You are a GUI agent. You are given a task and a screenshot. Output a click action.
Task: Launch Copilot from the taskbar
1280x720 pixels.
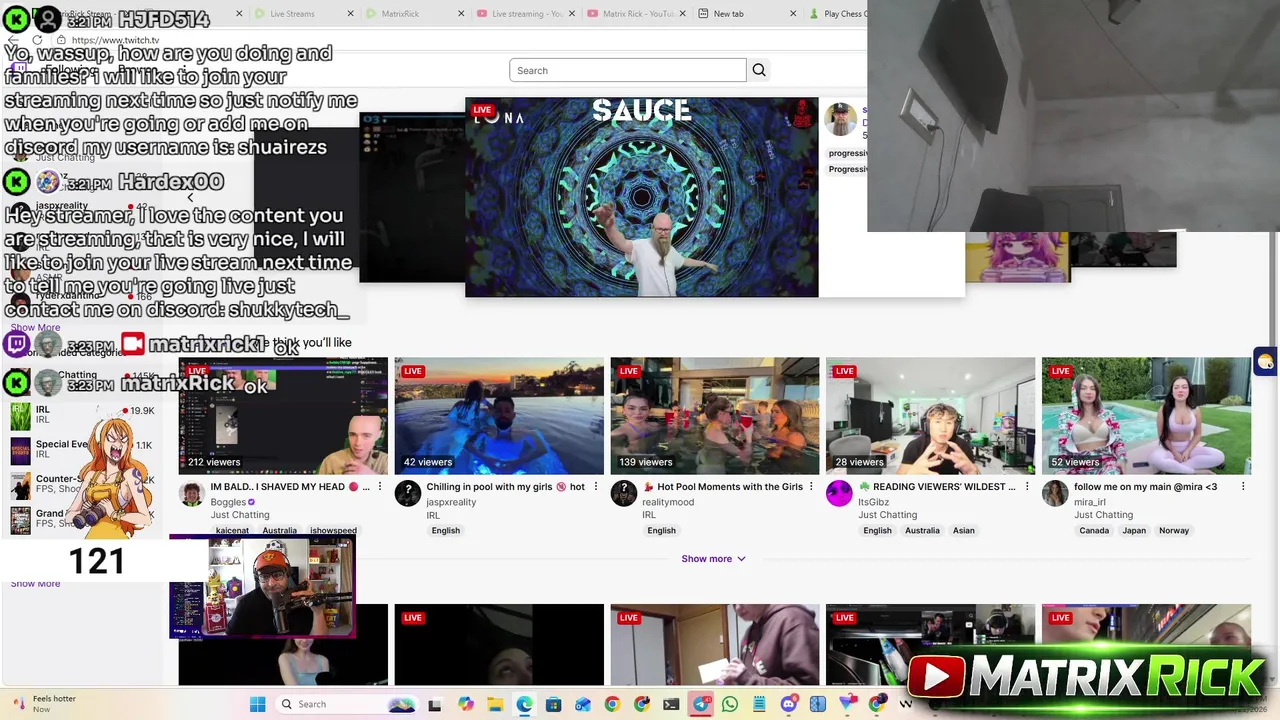pyautogui.click(x=465, y=704)
